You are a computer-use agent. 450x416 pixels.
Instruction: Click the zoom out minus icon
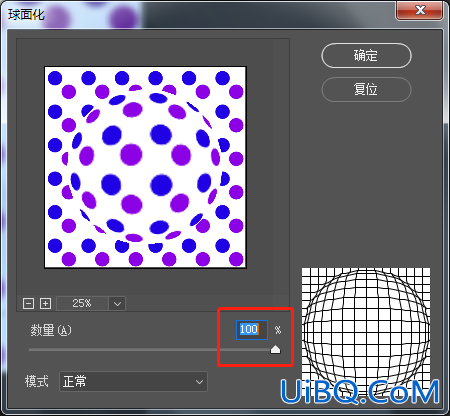coord(28,304)
